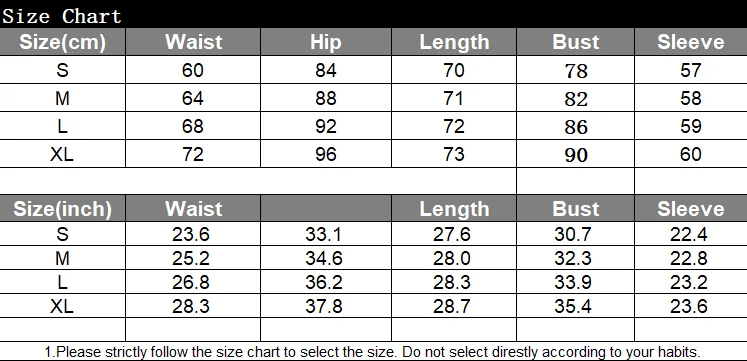The height and width of the screenshot is (361, 747).
Task: Select the Size(inch) header cell
Action: click(62, 209)
